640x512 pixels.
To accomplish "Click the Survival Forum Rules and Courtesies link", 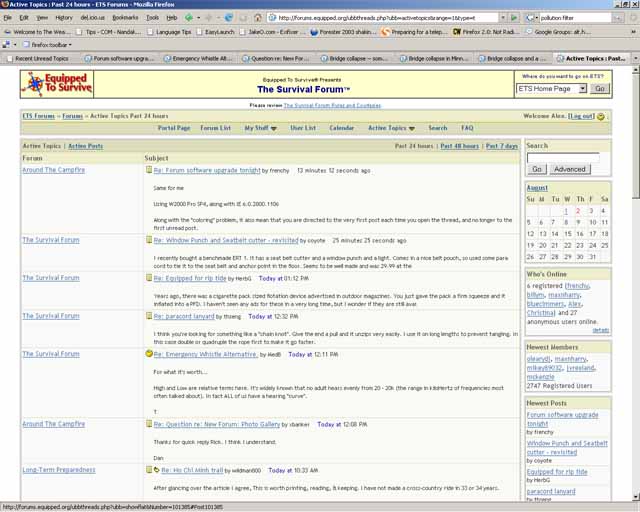I will click(x=332, y=105).
